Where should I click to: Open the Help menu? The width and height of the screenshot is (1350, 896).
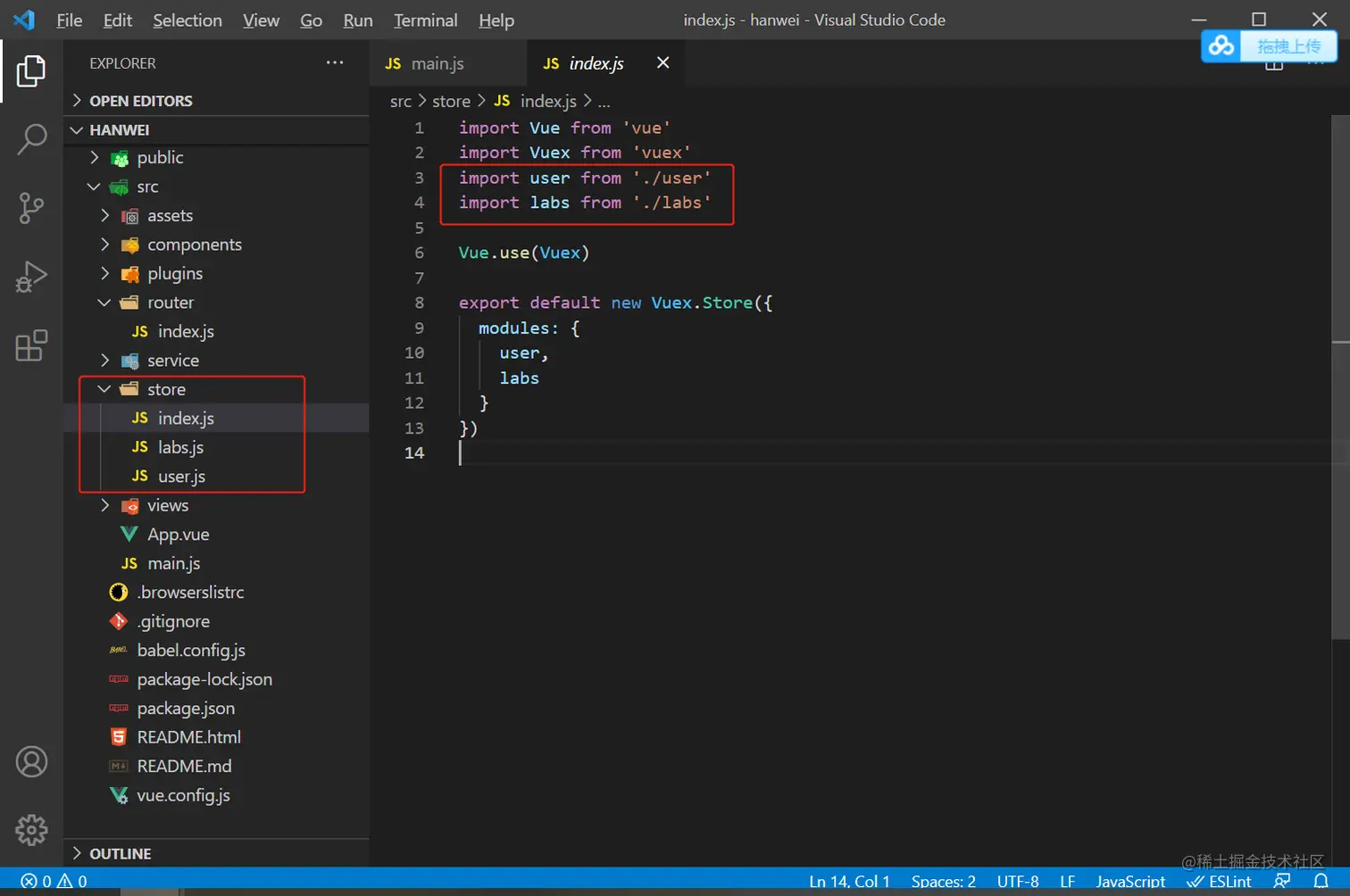[x=496, y=20]
